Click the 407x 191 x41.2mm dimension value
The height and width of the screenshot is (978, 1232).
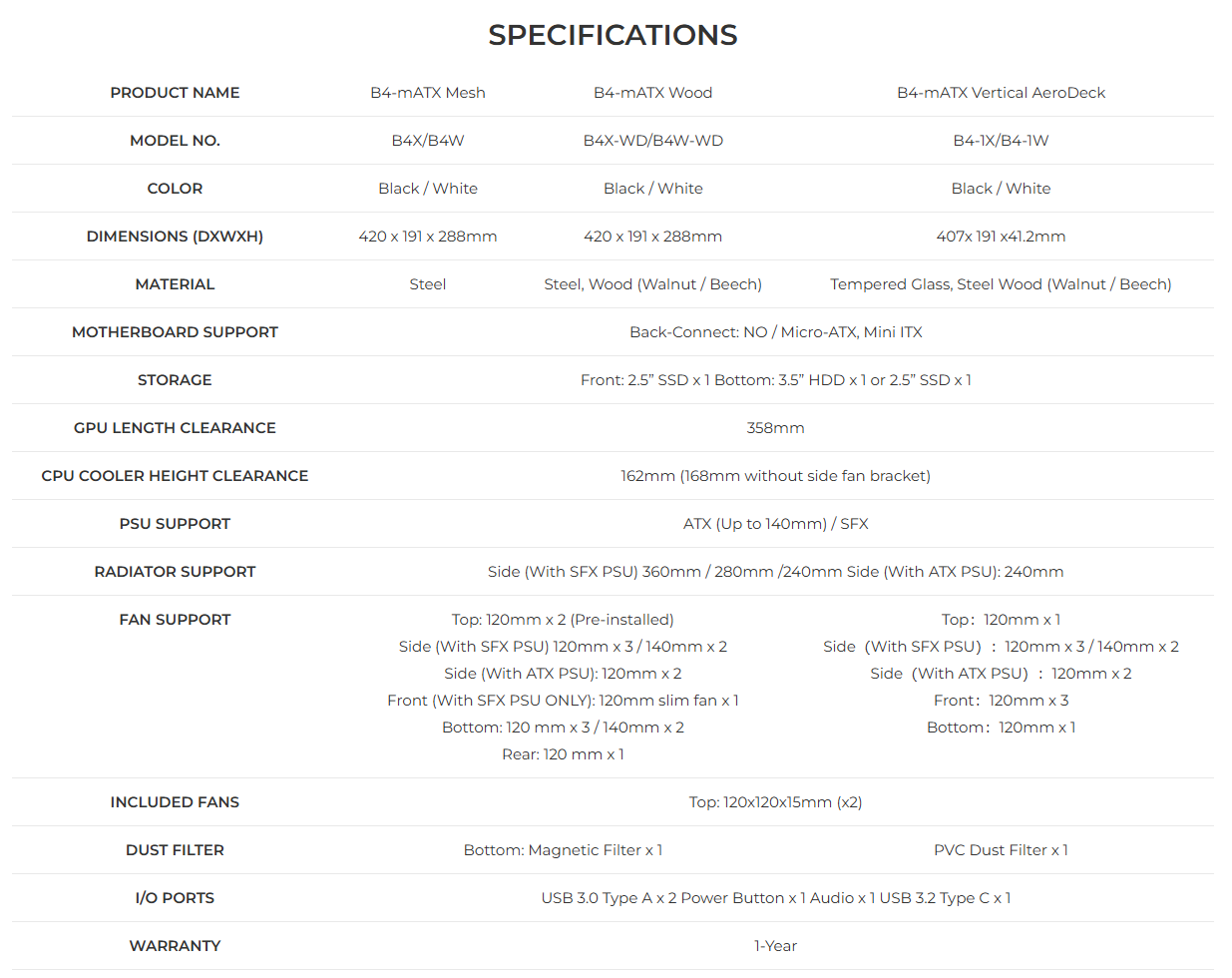point(1001,237)
